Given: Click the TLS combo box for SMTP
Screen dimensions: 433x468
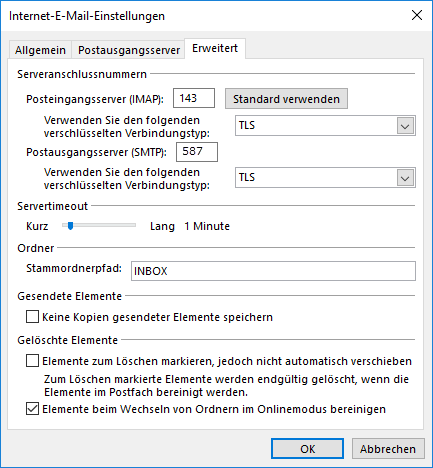Looking at the screenshot, I should pos(325,178).
